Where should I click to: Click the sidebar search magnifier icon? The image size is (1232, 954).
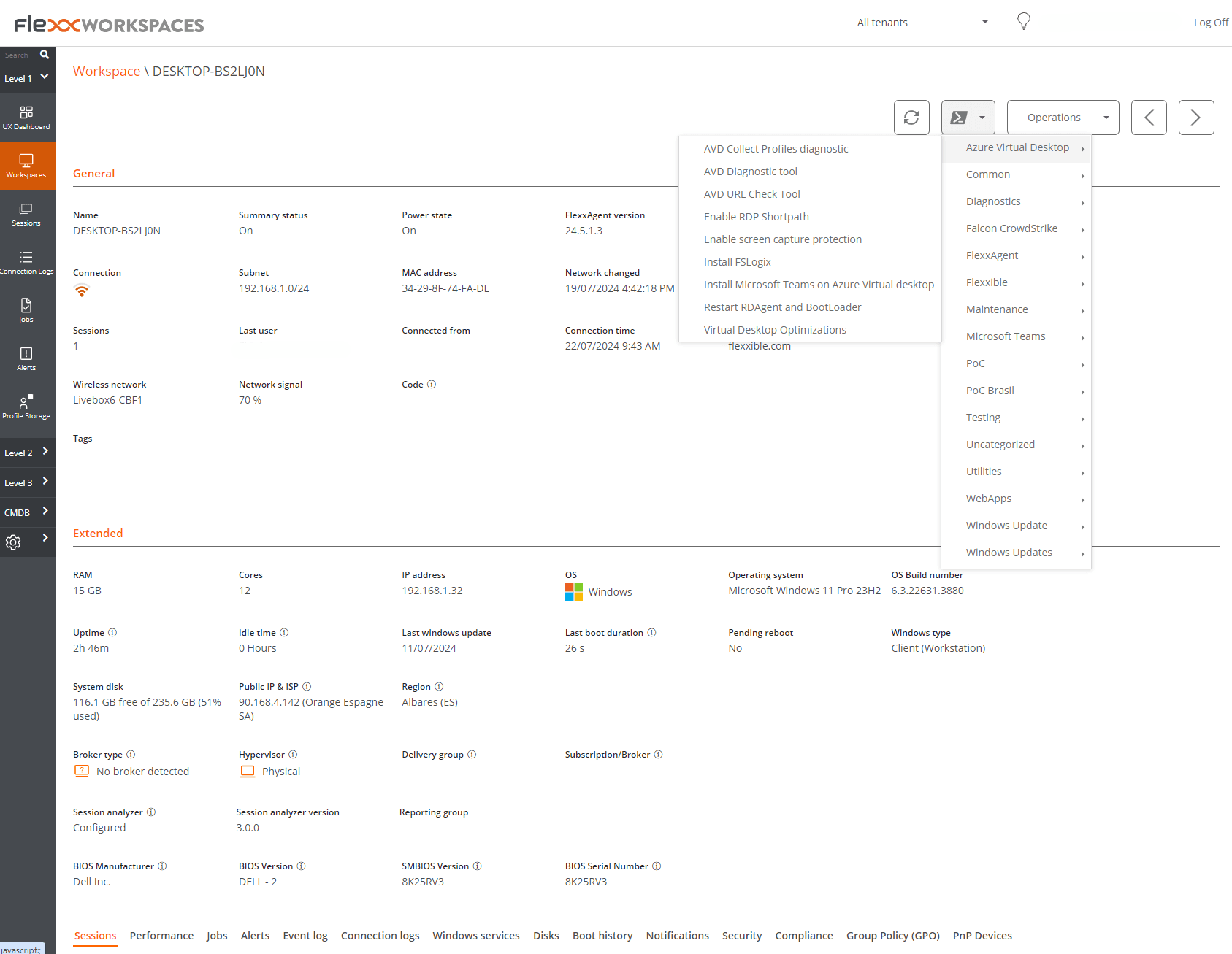pyautogui.click(x=45, y=55)
